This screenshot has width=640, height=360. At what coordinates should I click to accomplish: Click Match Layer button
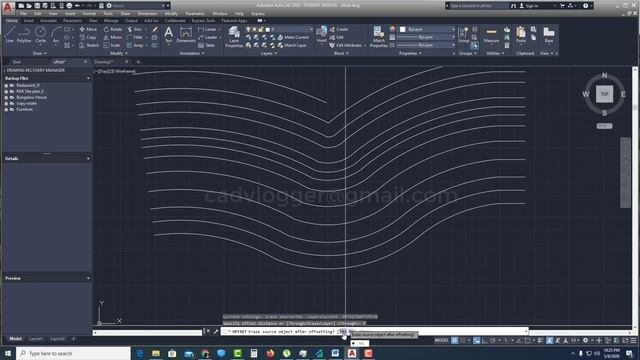pos(292,45)
